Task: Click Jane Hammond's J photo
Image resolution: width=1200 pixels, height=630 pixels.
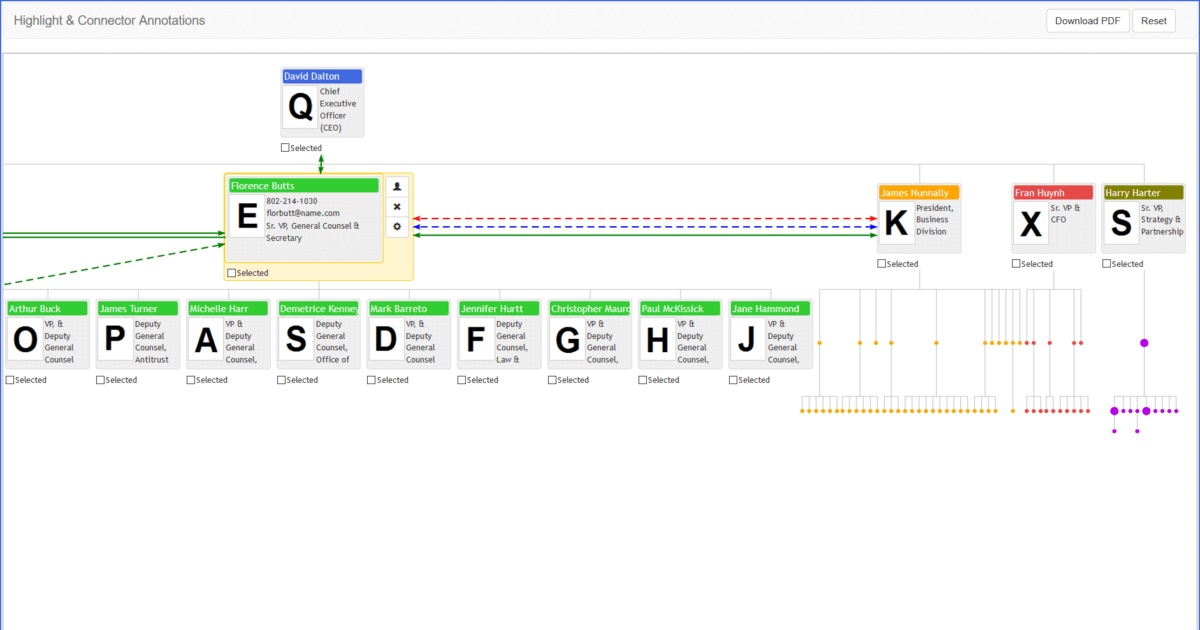Action: [747, 340]
